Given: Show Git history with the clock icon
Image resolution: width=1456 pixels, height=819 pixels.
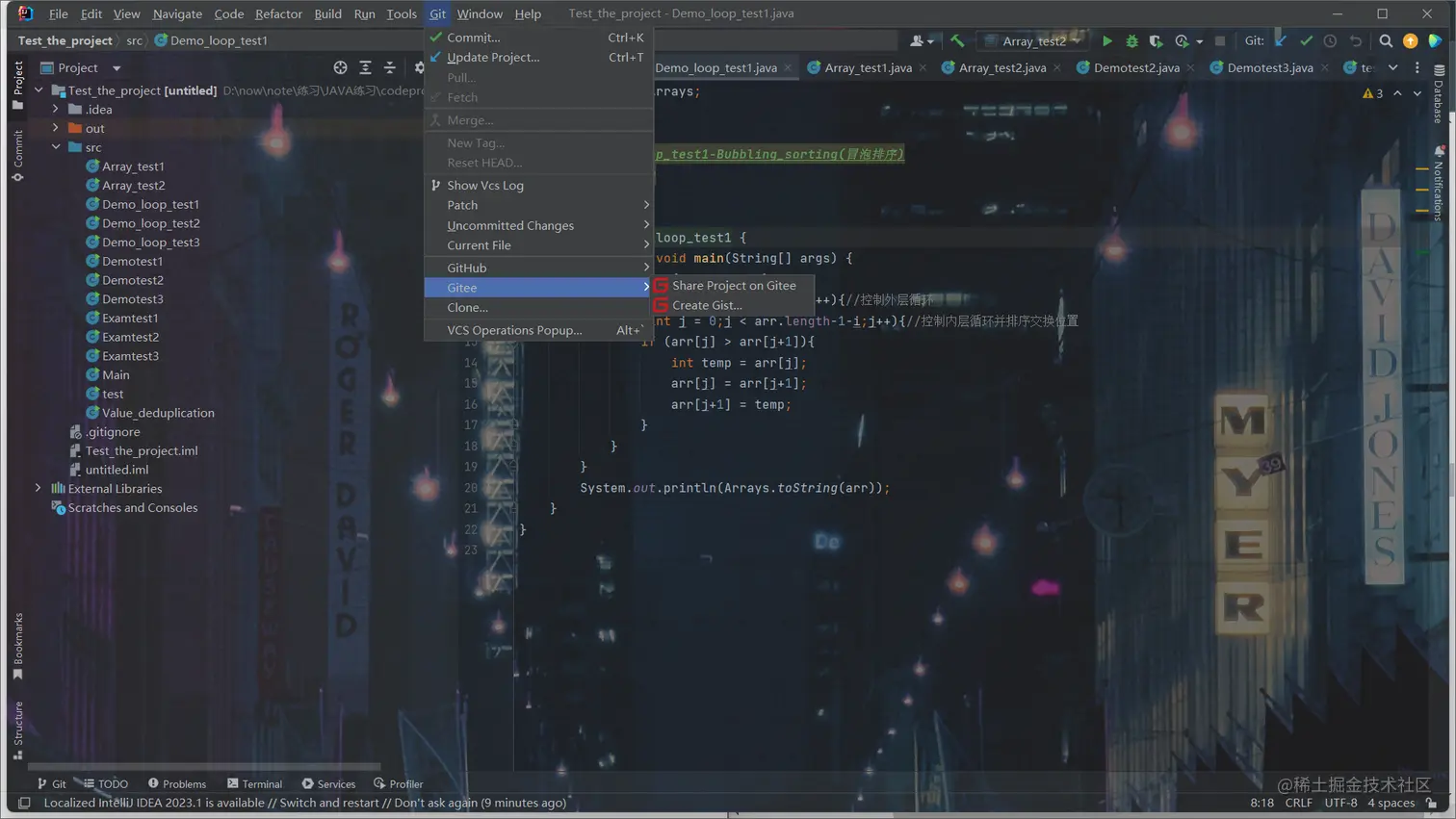Looking at the screenshot, I should [1330, 41].
